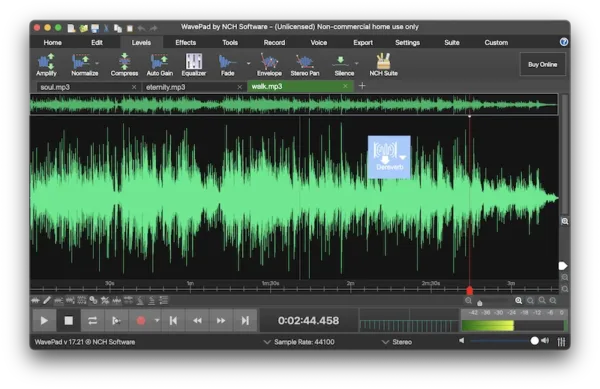The image size is (600, 389).
Task: Expand the Normalize dropdown arrow
Action: point(97,63)
